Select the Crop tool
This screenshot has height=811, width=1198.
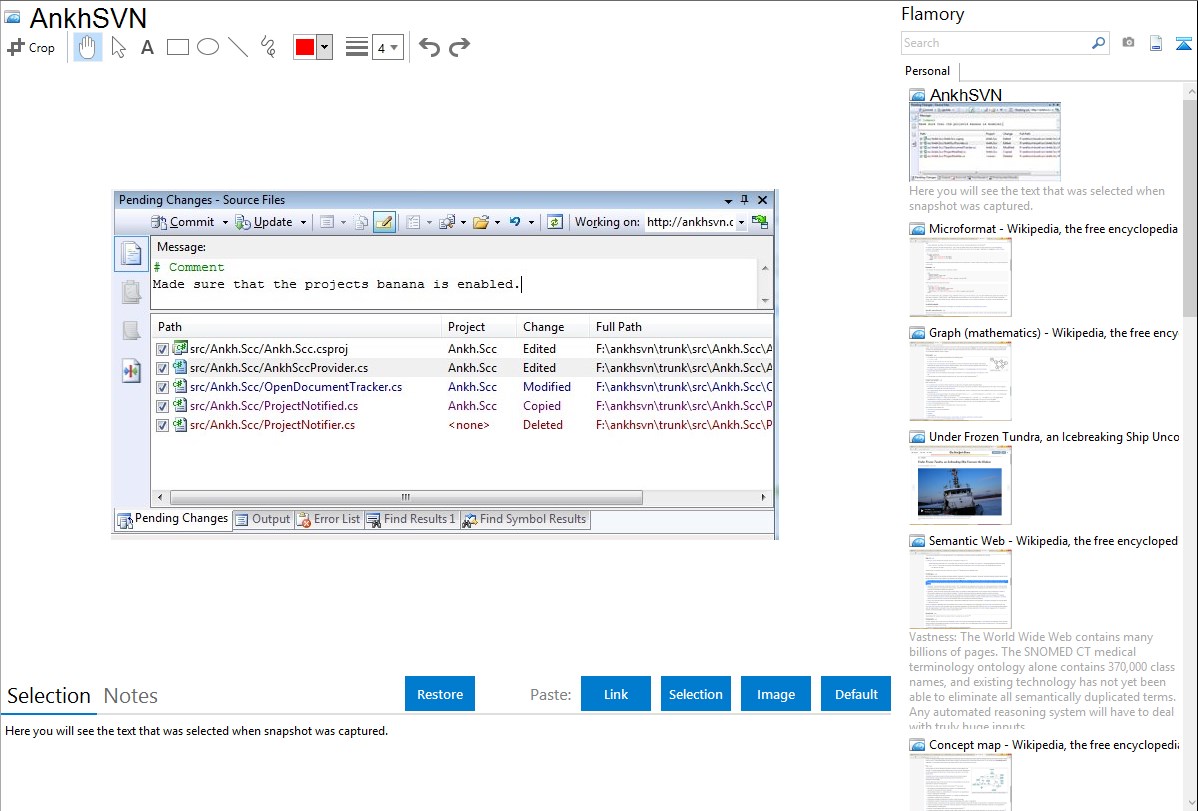(x=31, y=47)
